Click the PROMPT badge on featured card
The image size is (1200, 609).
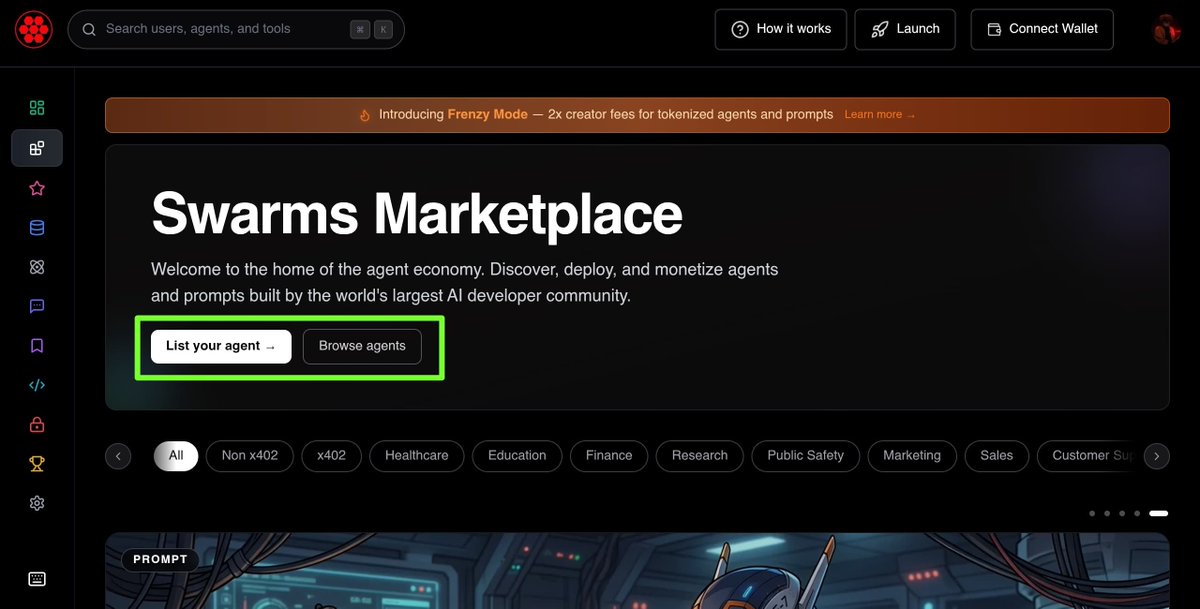160,560
